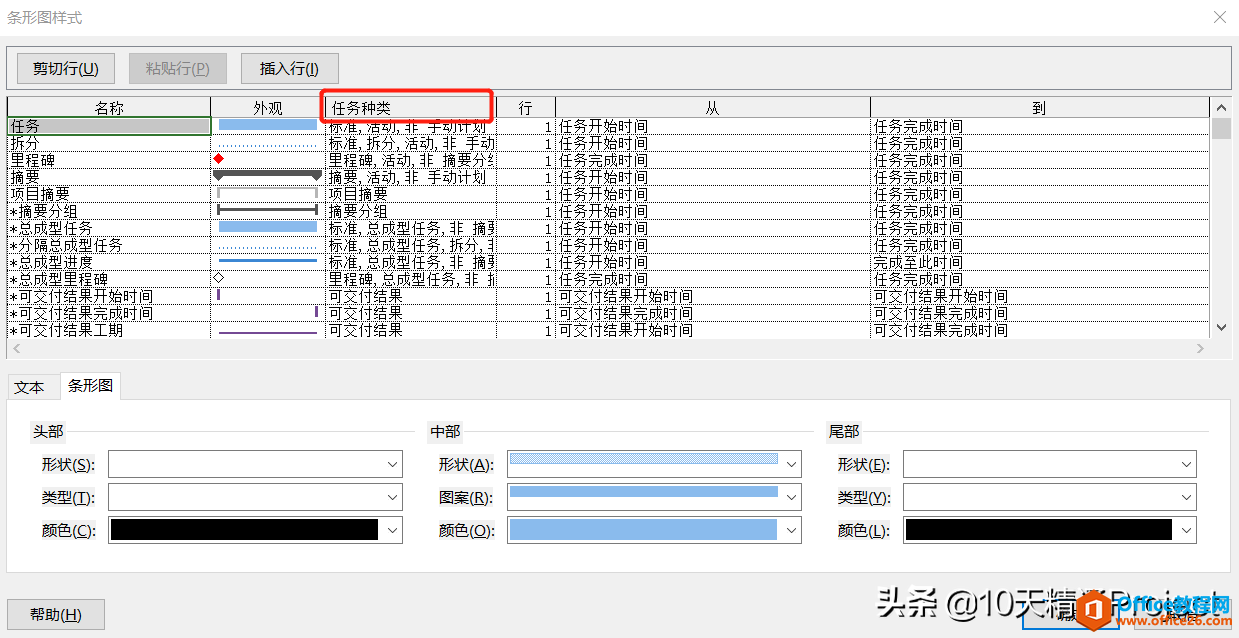This screenshot has height=638, width=1239.
Task: Click the red diamond milestone appearance cell
Action: (x=219, y=159)
